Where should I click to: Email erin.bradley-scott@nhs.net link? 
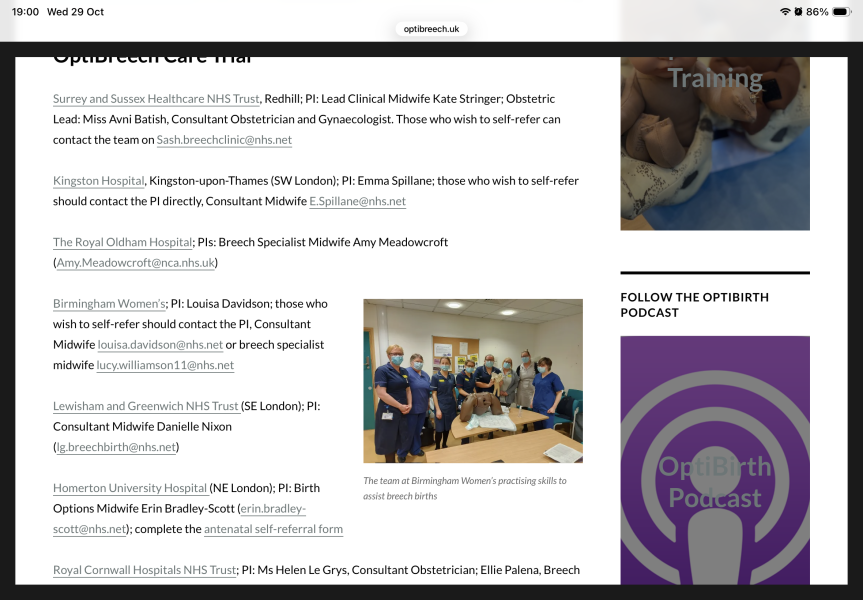(273, 509)
